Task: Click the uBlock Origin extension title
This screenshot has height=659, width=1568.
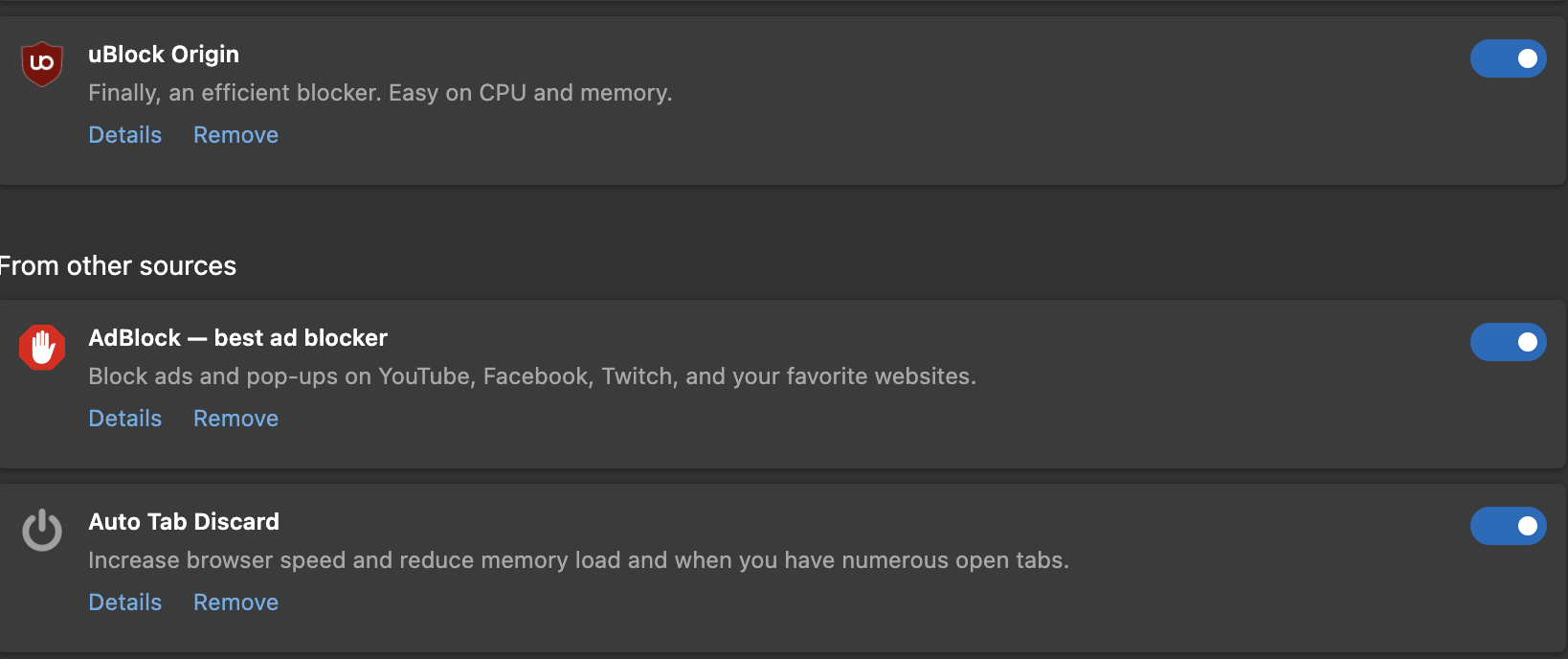Action: coord(164,55)
